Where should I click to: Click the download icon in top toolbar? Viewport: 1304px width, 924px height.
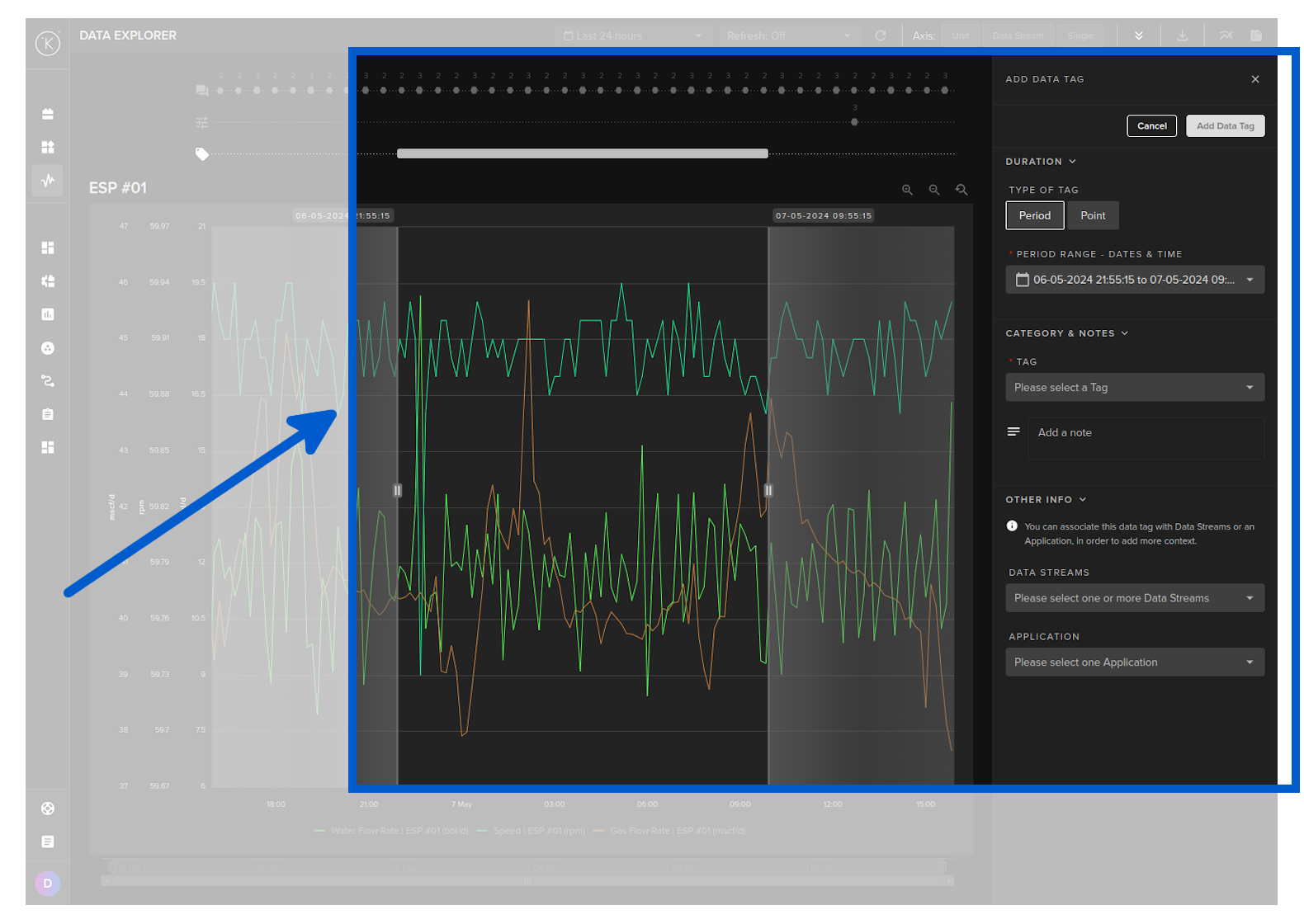1182,35
